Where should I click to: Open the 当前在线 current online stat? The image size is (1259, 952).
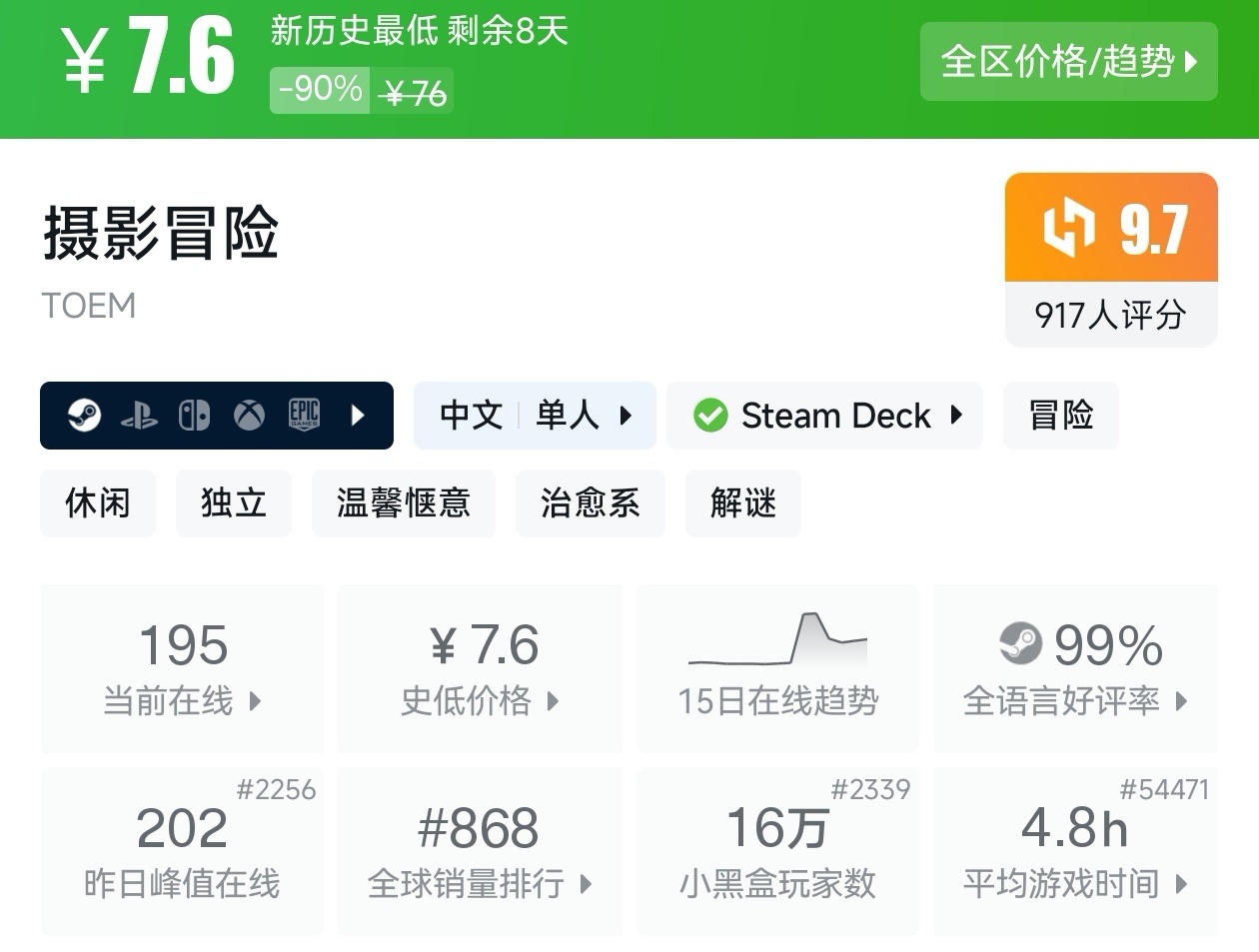click(182, 668)
